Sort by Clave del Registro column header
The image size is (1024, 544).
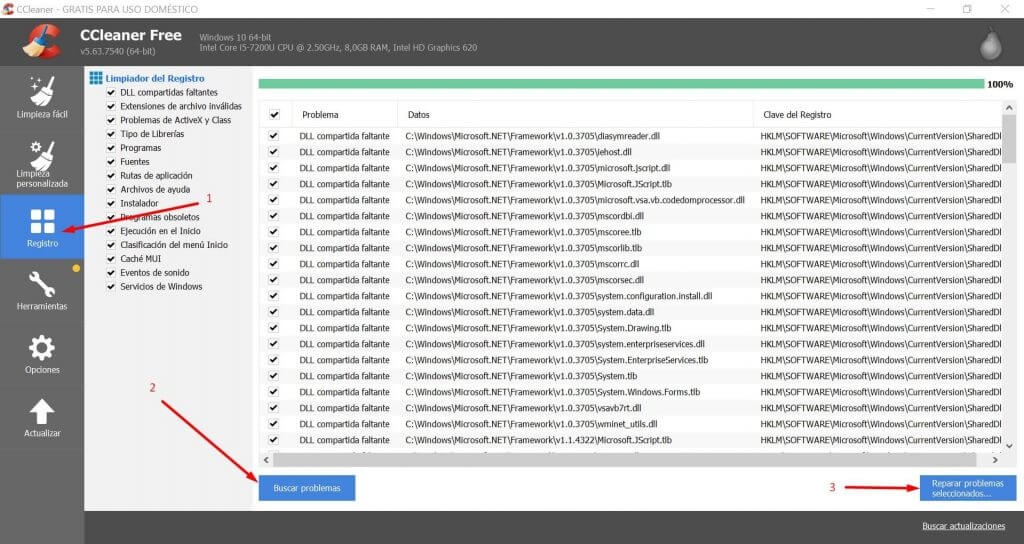click(877, 114)
